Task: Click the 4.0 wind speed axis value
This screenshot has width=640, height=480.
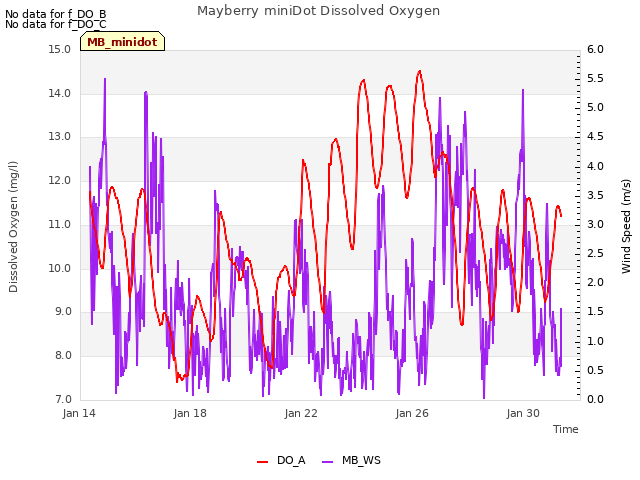Action: click(x=595, y=166)
